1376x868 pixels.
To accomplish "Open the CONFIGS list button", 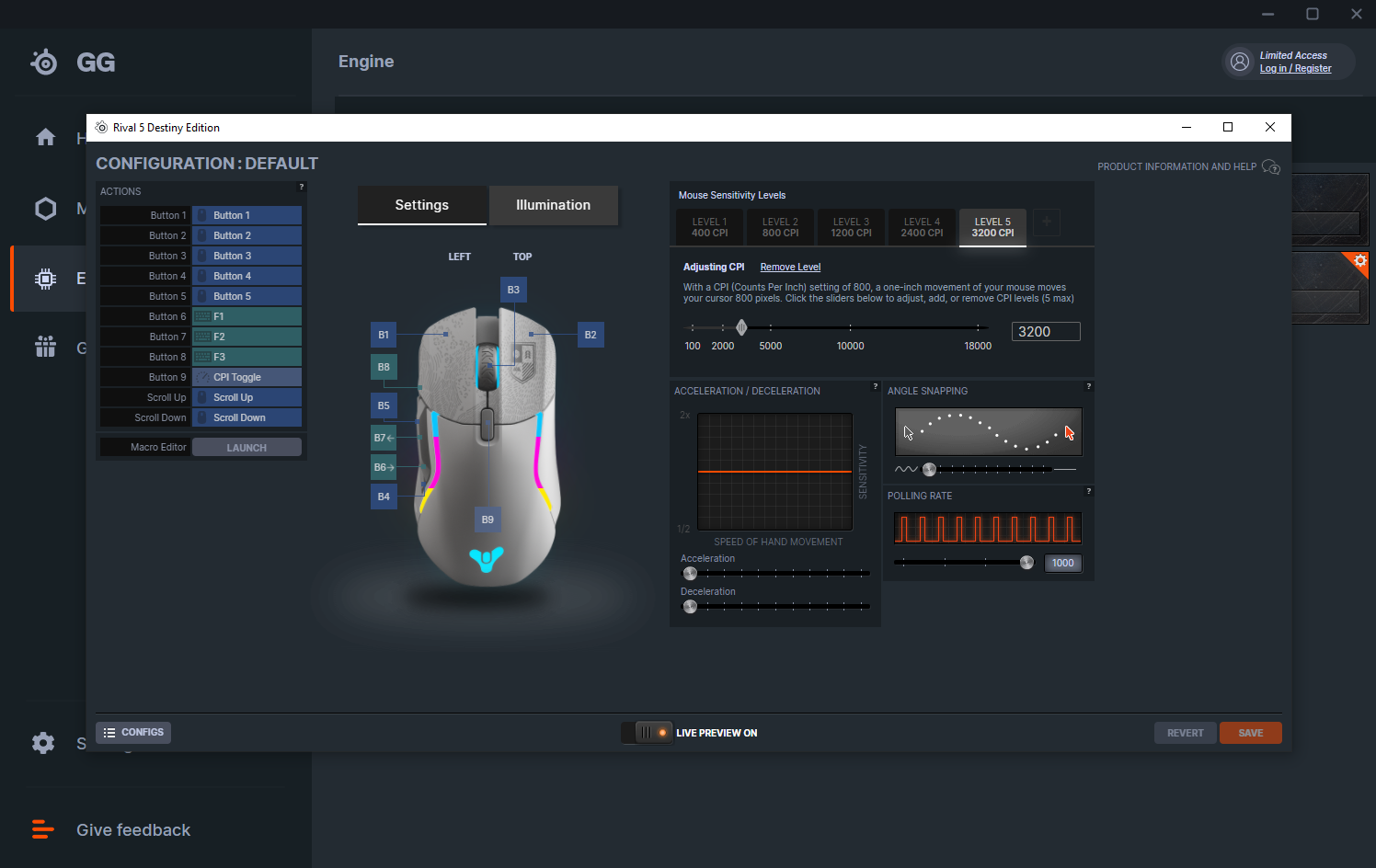I will pos(133,733).
